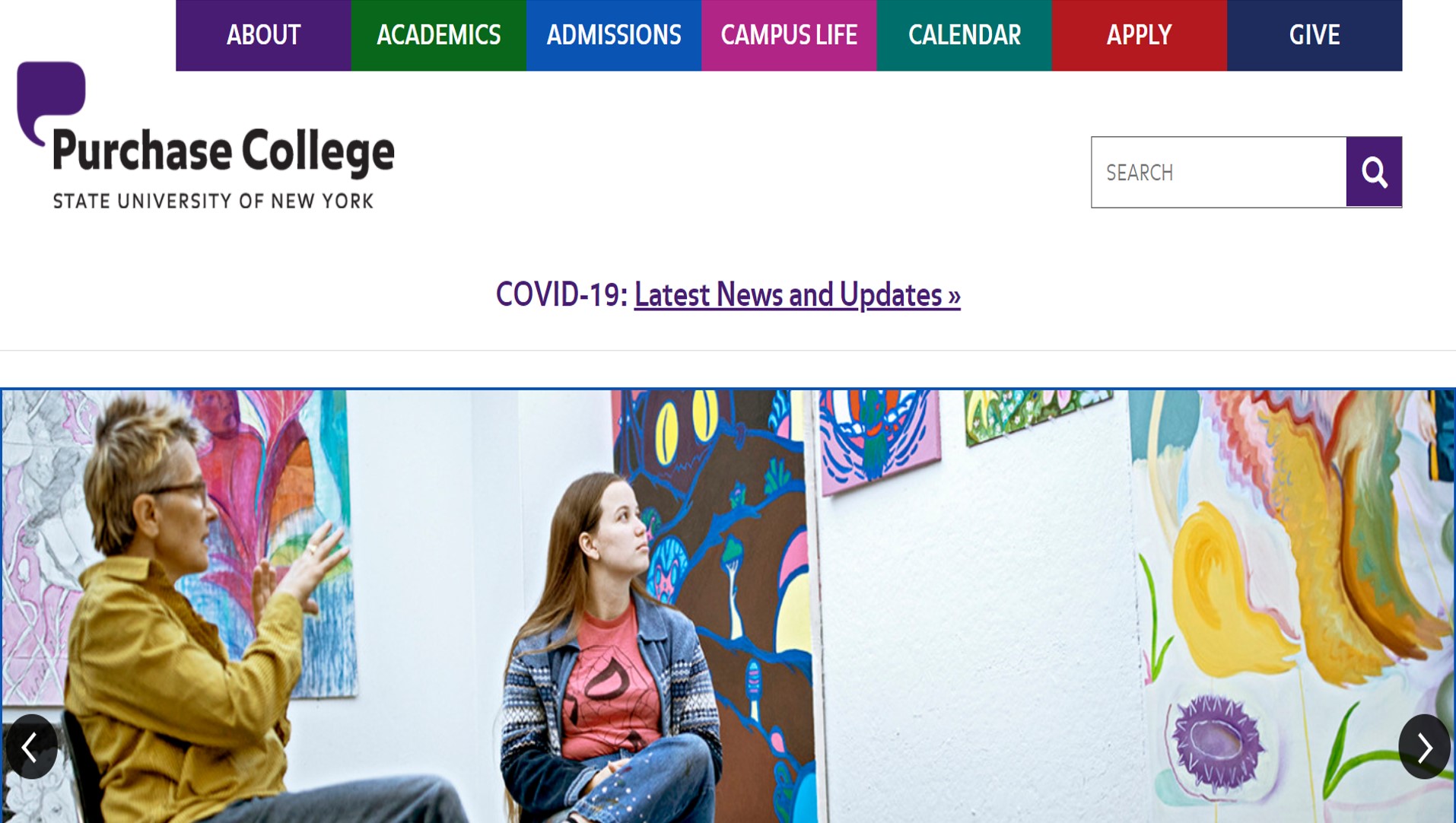Screen dimensions: 1456x823
Task: Click State University of New York tagline
Action: [213, 201]
